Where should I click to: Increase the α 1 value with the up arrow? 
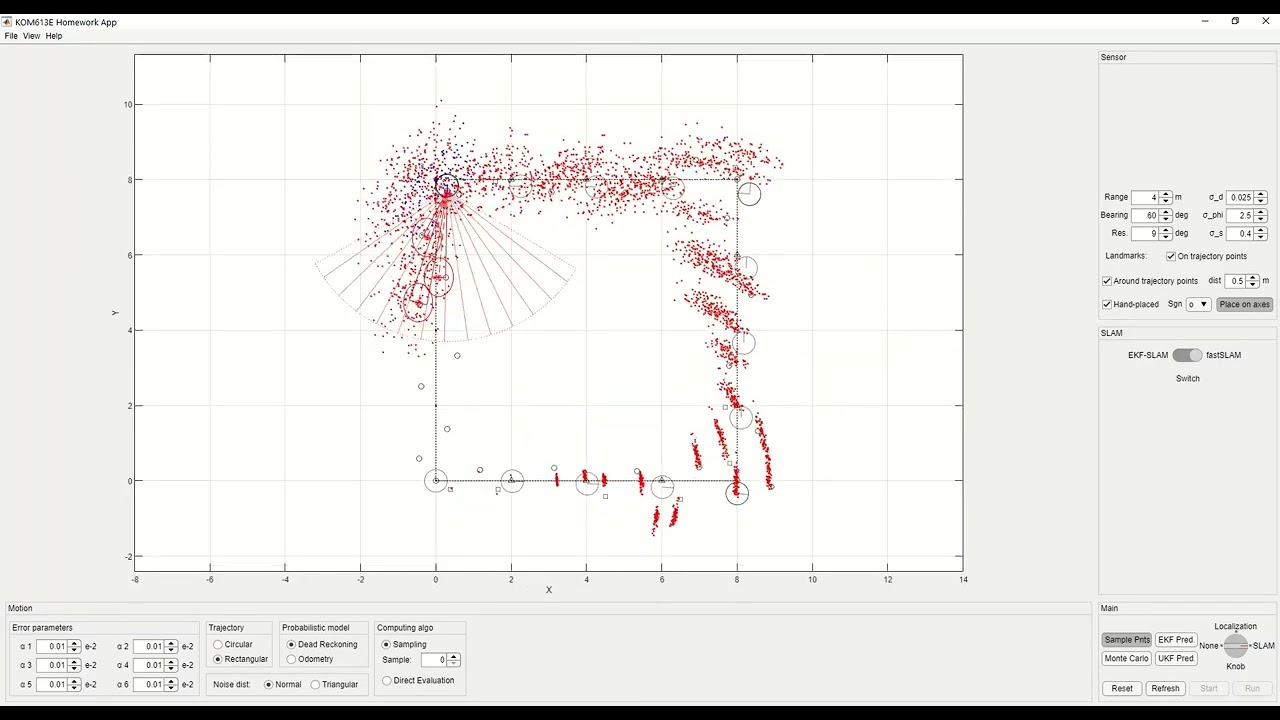pos(74,644)
